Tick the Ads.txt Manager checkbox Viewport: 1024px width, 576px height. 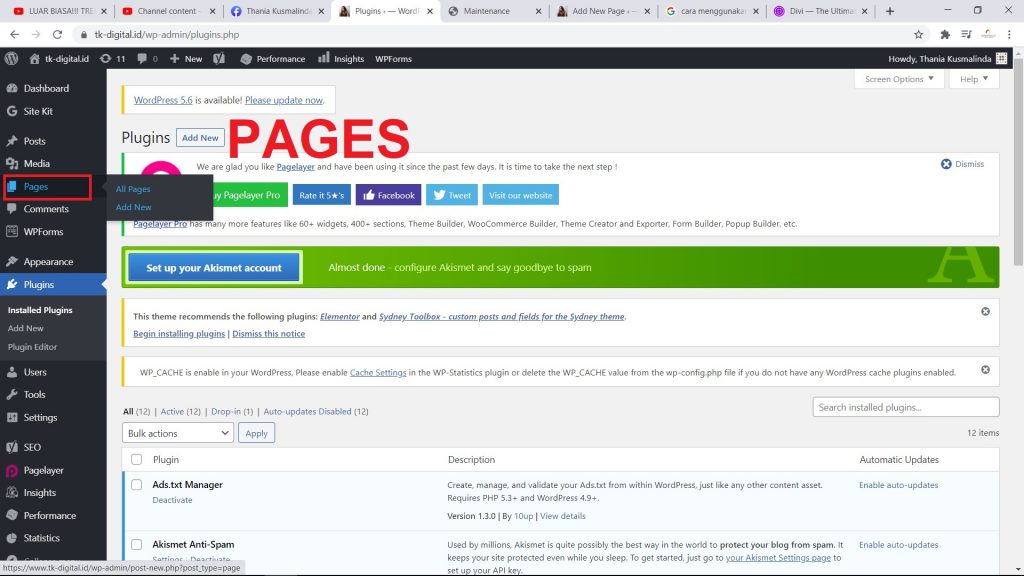pyautogui.click(x=136, y=485)
